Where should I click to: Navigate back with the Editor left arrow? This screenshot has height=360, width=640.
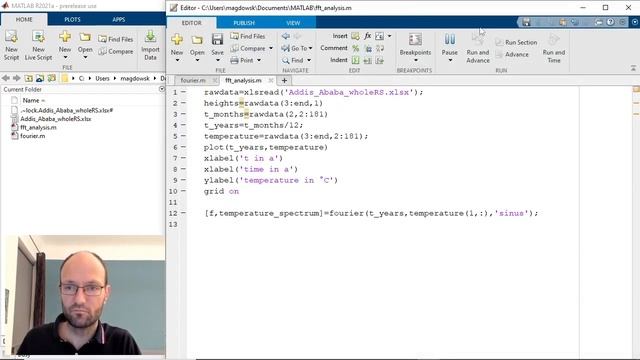(x=286, y=36)
